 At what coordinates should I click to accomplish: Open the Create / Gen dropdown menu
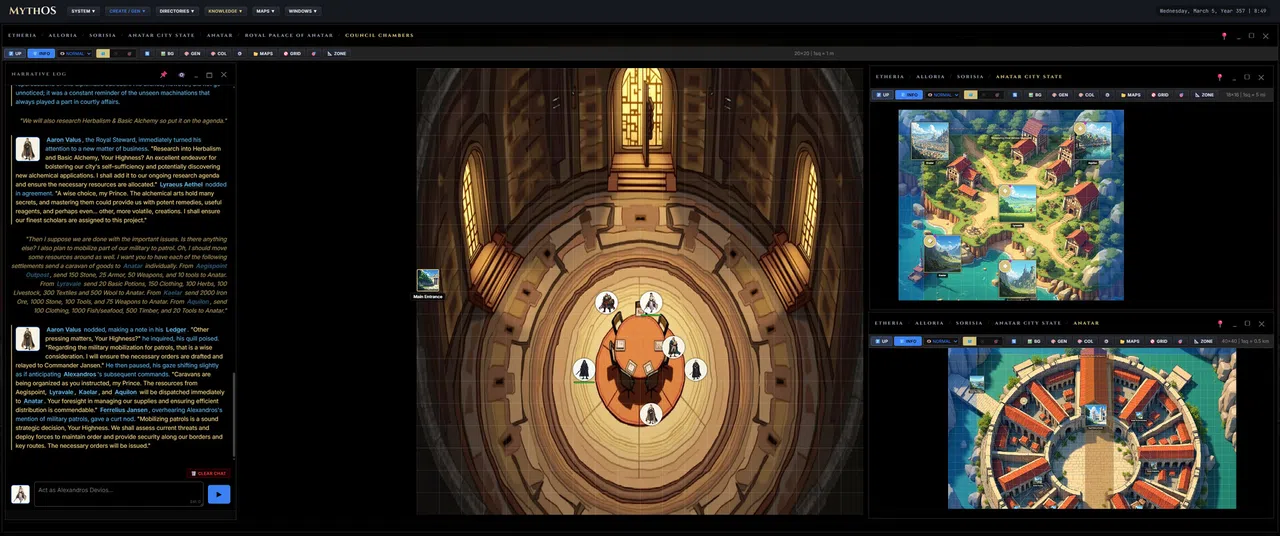click(x=127, y=11)
